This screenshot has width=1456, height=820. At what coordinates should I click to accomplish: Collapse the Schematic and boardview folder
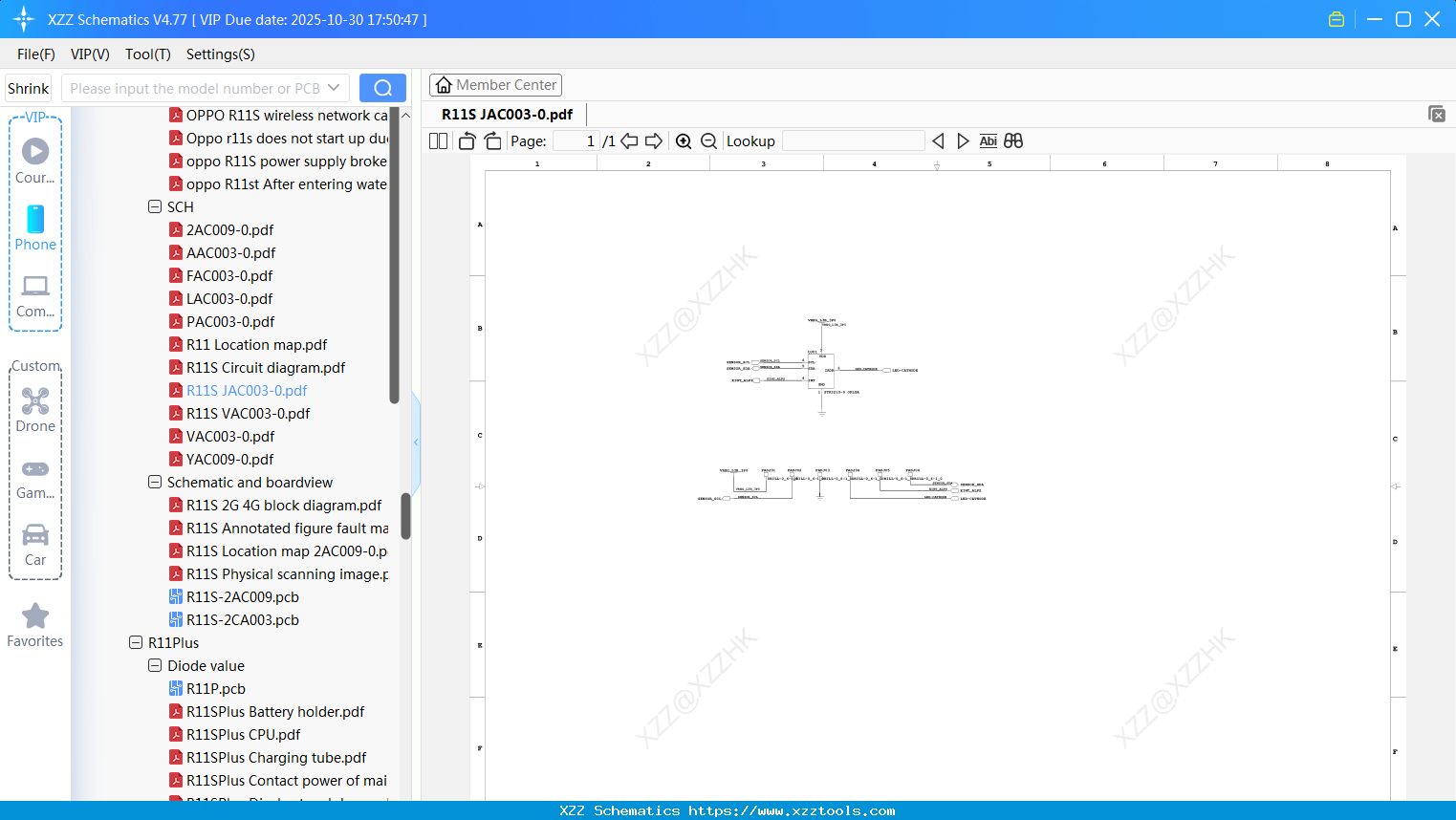(x=155, y=483)
